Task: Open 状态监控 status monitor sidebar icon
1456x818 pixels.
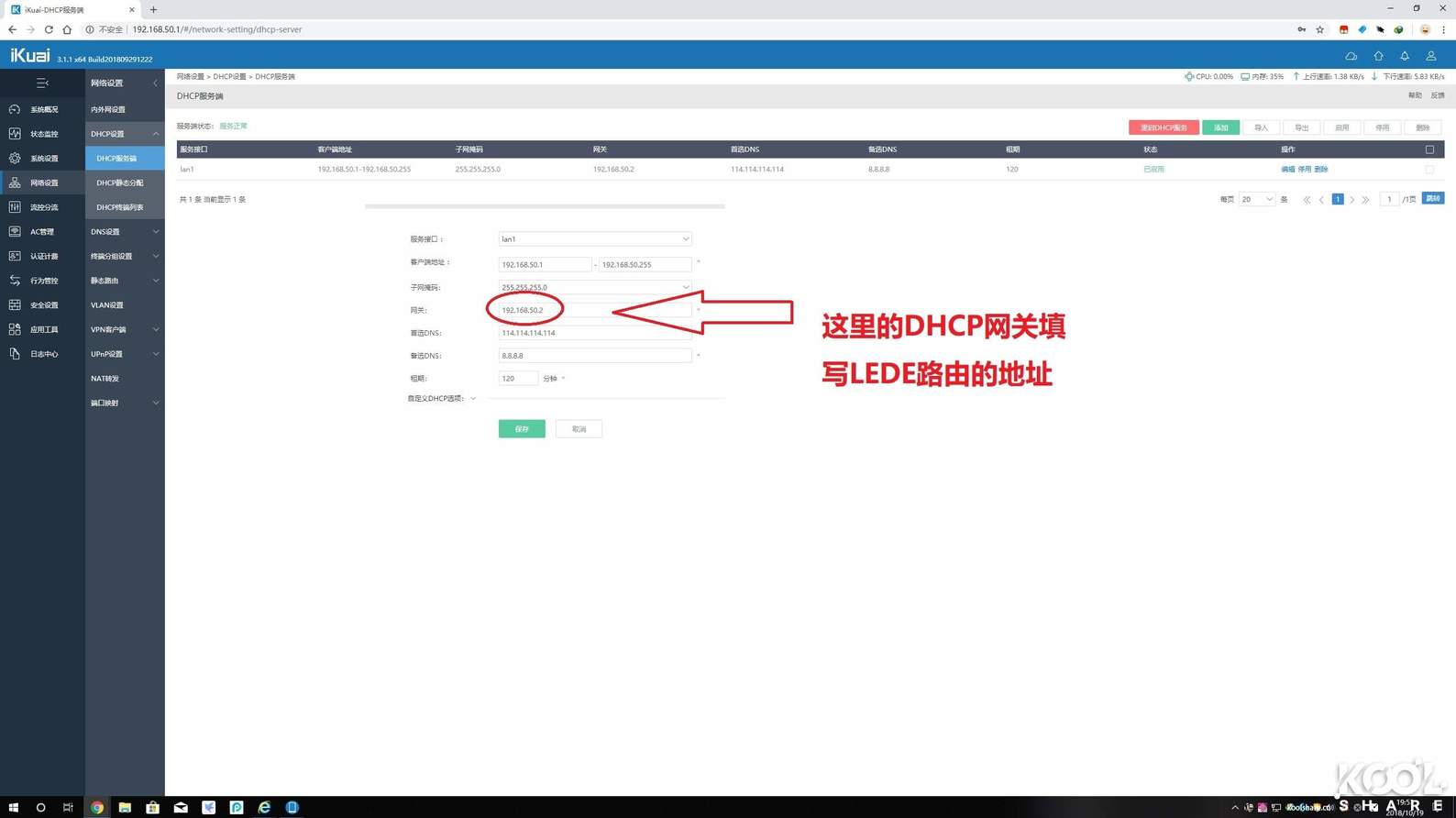Action: 15,134
